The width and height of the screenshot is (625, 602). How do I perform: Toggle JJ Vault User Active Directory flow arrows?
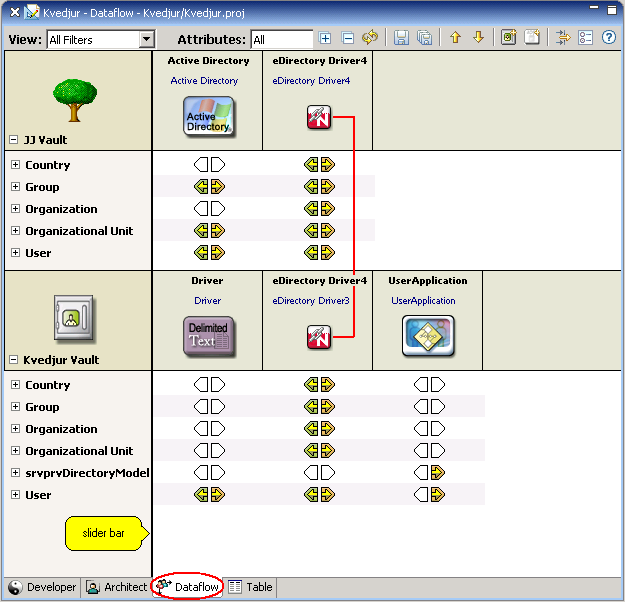pyautogui.click(x=209, y=252)
